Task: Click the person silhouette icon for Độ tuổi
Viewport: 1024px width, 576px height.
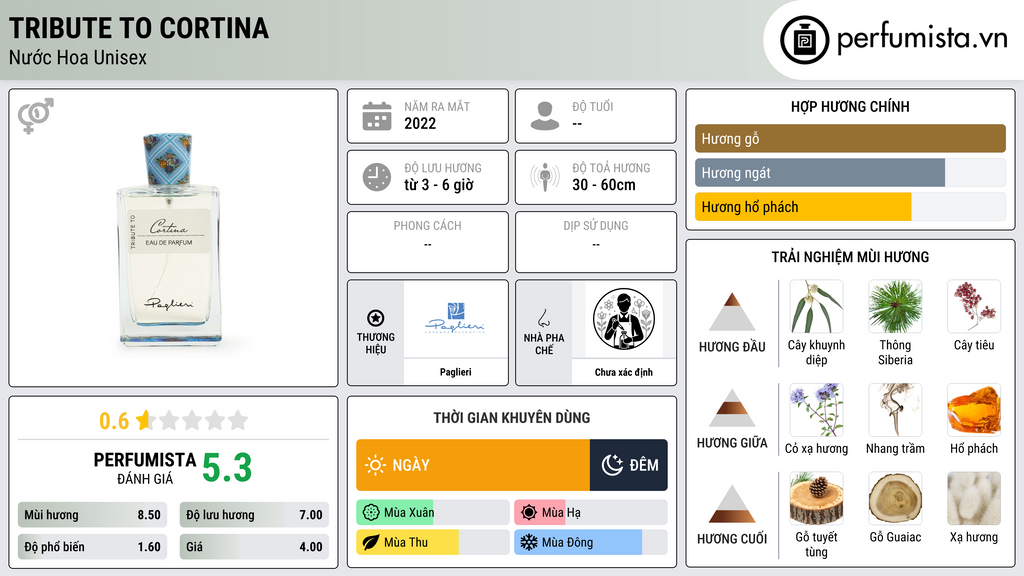Action: (x=545, y=116)
